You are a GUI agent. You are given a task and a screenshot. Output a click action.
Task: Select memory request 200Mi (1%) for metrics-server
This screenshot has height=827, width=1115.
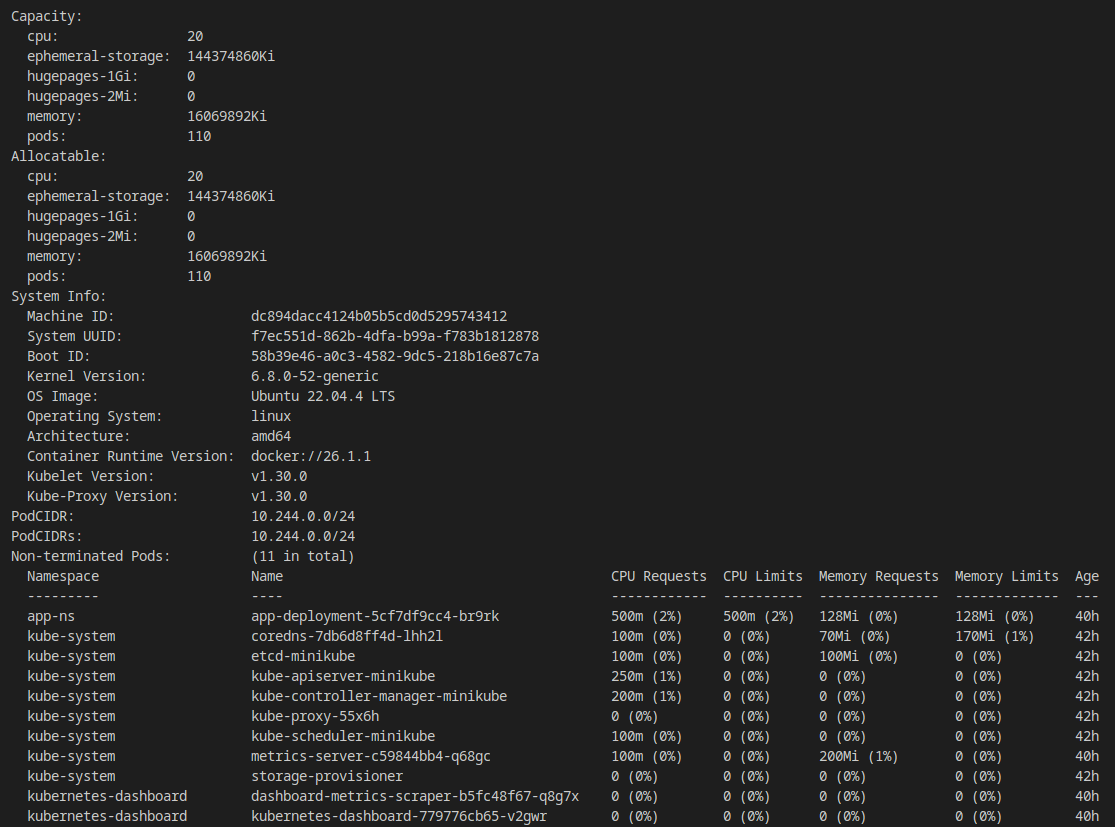pyautogui.click(x=858, y=756)
